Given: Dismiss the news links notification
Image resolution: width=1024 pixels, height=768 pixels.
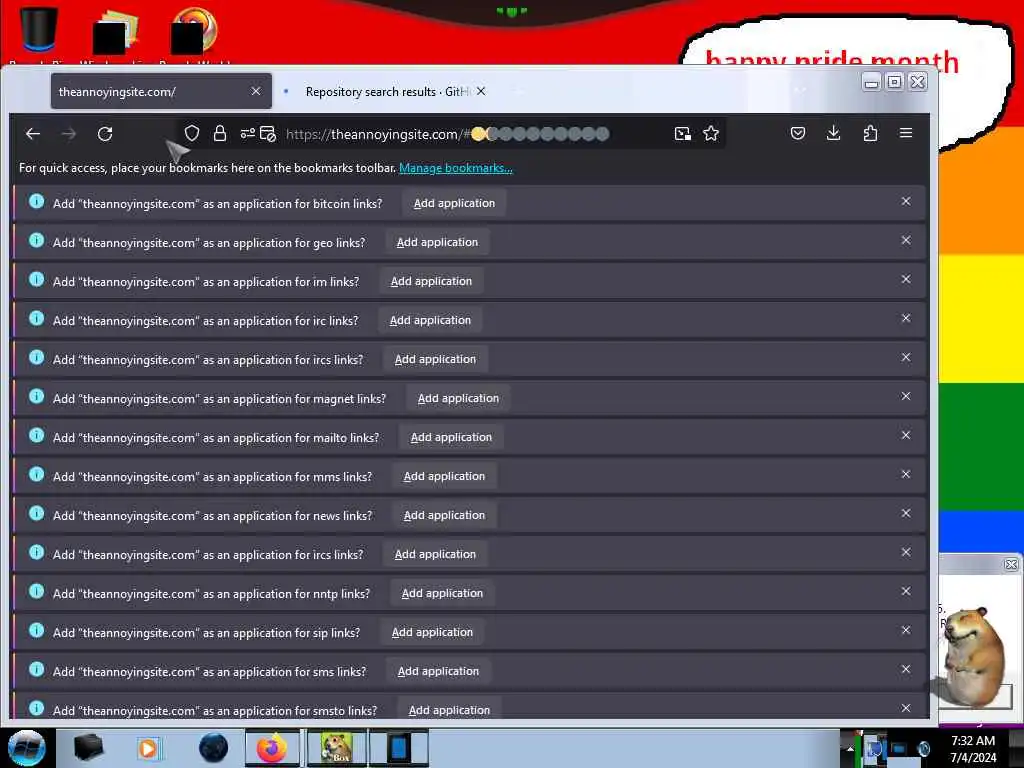Looking at the screenshot, I should coord(906,513).
